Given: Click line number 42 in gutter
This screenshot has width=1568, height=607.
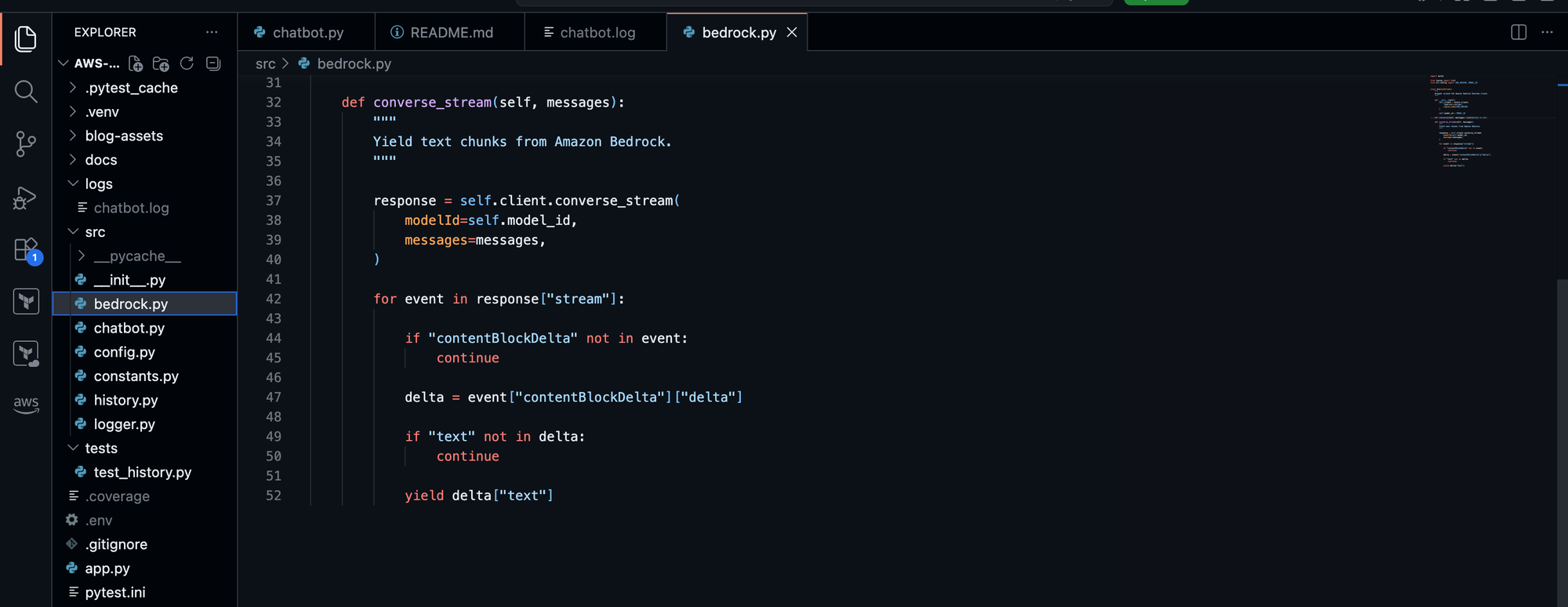Looking at the screenshot, I should pyautogui.click(x=274, y=299).
